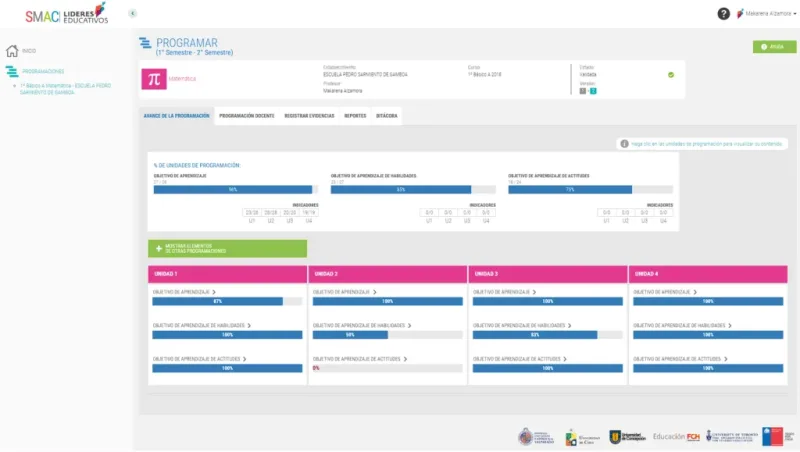Click the Universidad Católica de Valparaíso footer crest
Screen dimensions: 800x452
(536, 437)
